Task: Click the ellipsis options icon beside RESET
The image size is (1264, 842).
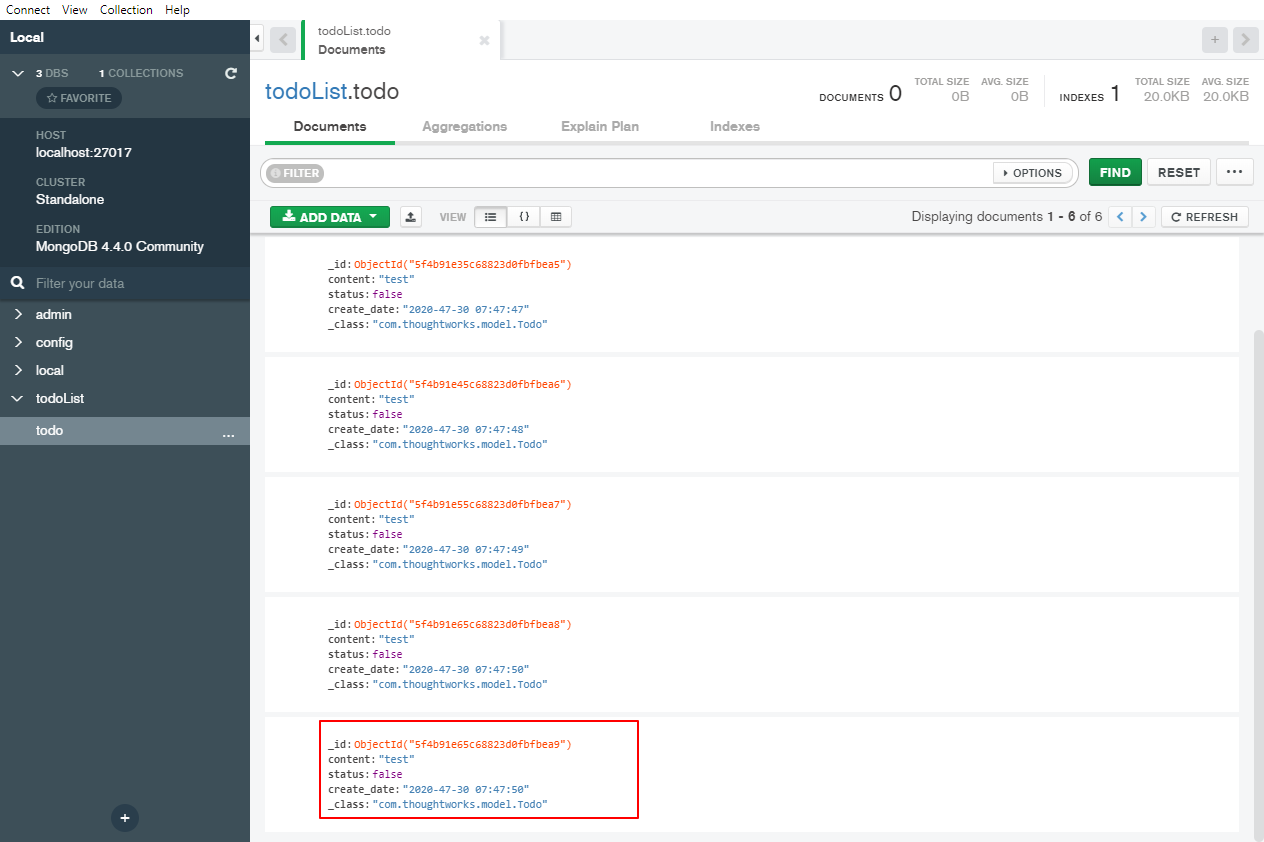Action: pyautogui.click(x=1234, y=171)
